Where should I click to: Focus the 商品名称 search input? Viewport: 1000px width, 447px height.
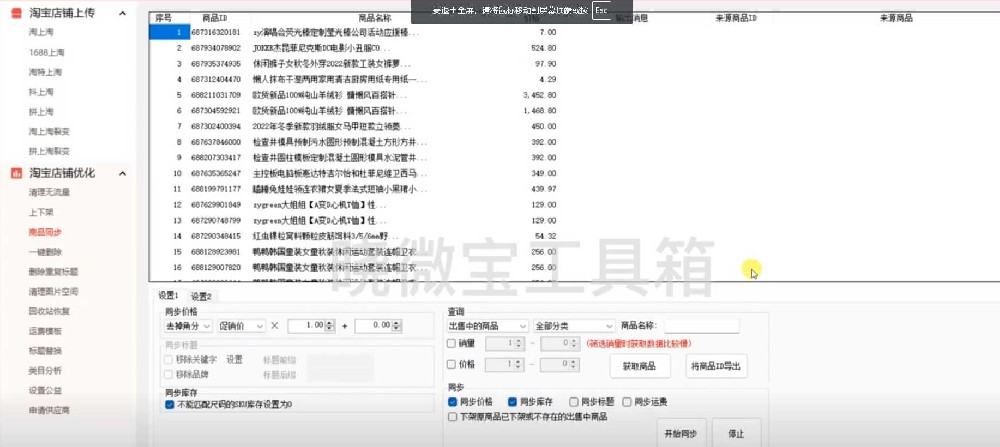point(702,326)
